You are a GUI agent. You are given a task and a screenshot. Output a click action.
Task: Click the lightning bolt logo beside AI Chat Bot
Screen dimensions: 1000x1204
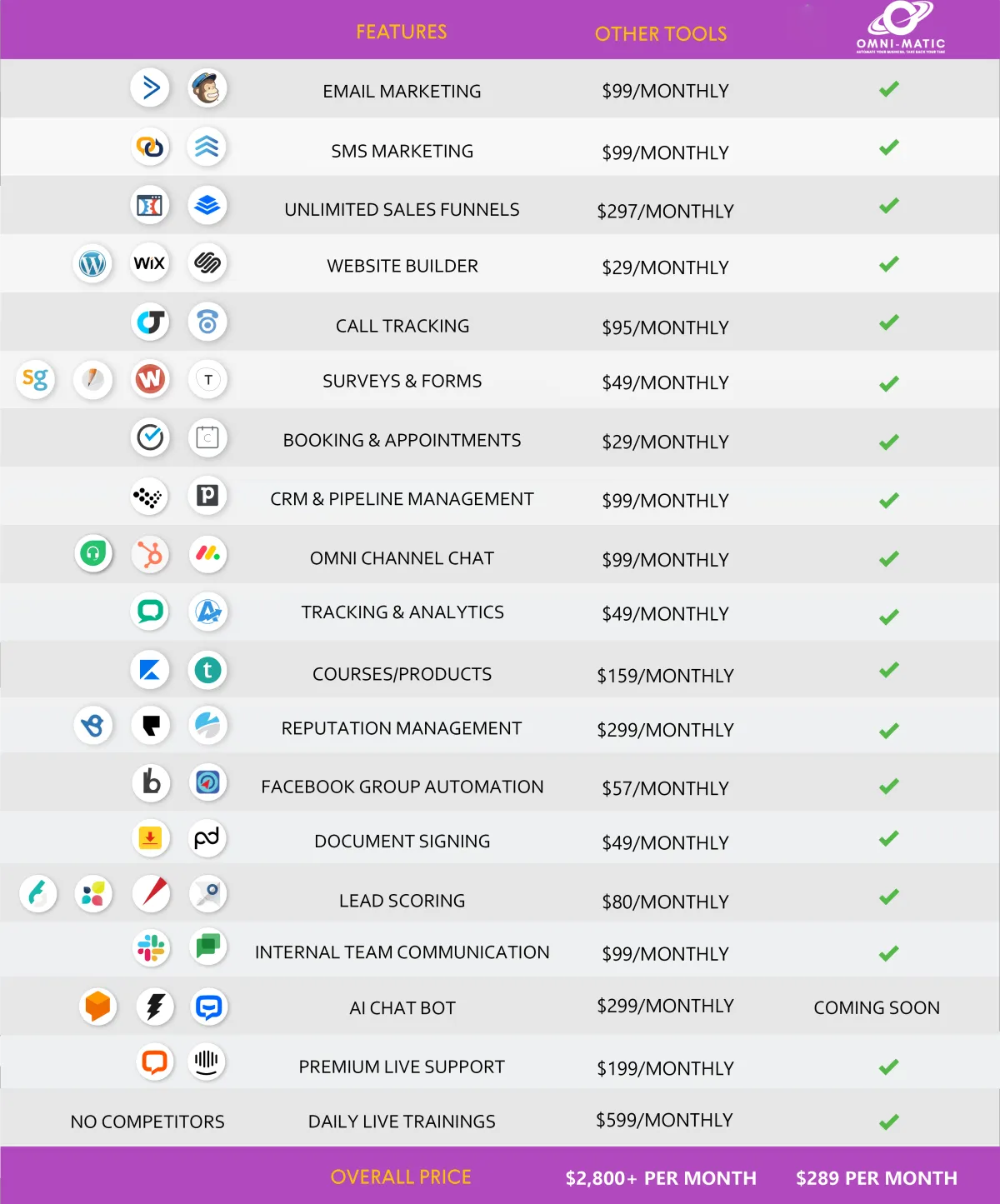[x=154, y=1007]
